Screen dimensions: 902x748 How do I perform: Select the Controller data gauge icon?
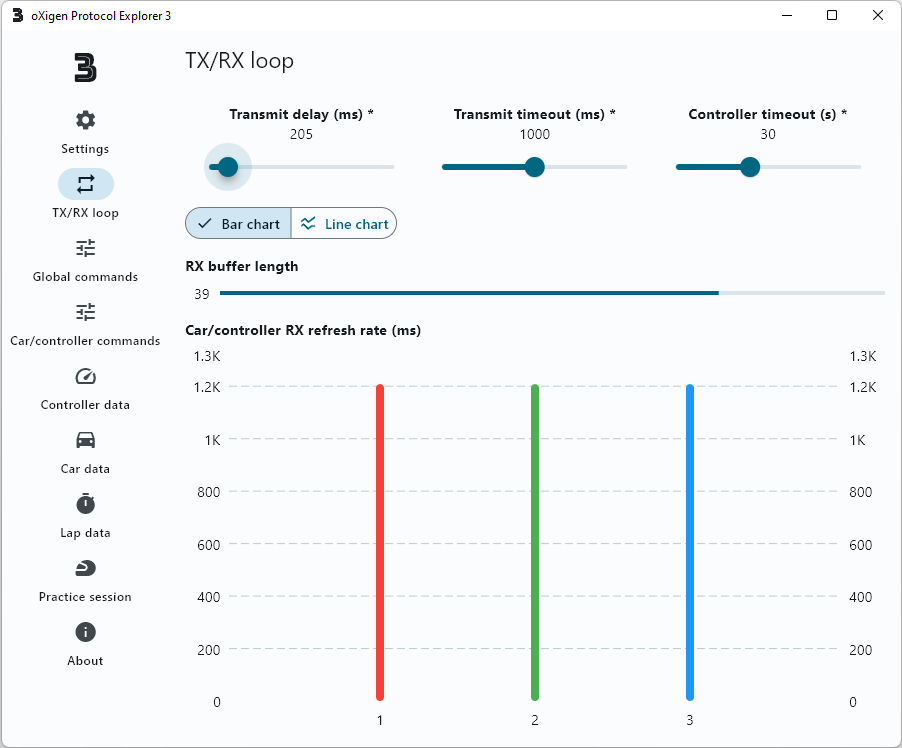point(85,375)
